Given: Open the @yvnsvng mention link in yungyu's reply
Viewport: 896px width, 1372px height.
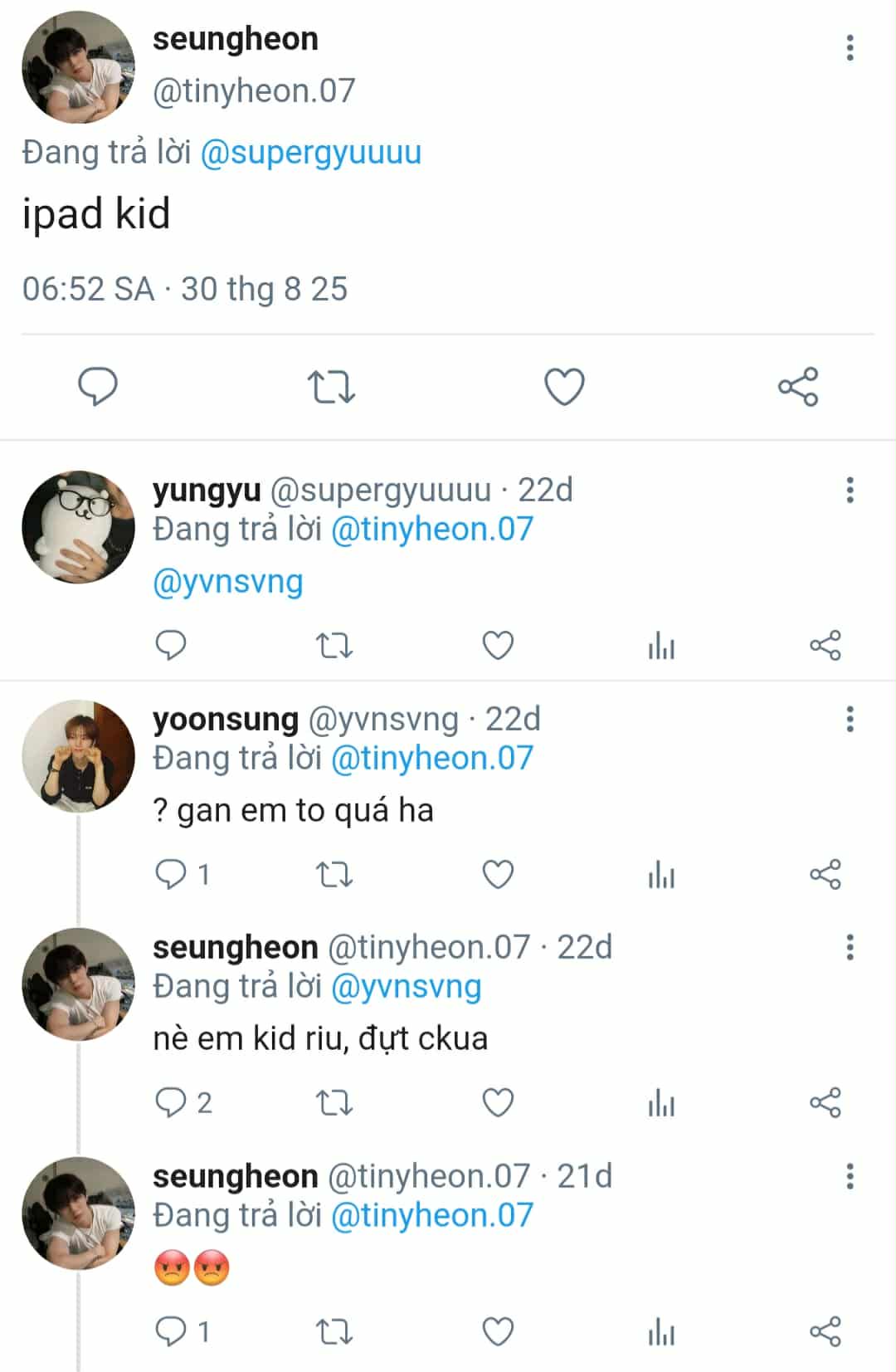Looking at the screenshot, I should point(228,582).
